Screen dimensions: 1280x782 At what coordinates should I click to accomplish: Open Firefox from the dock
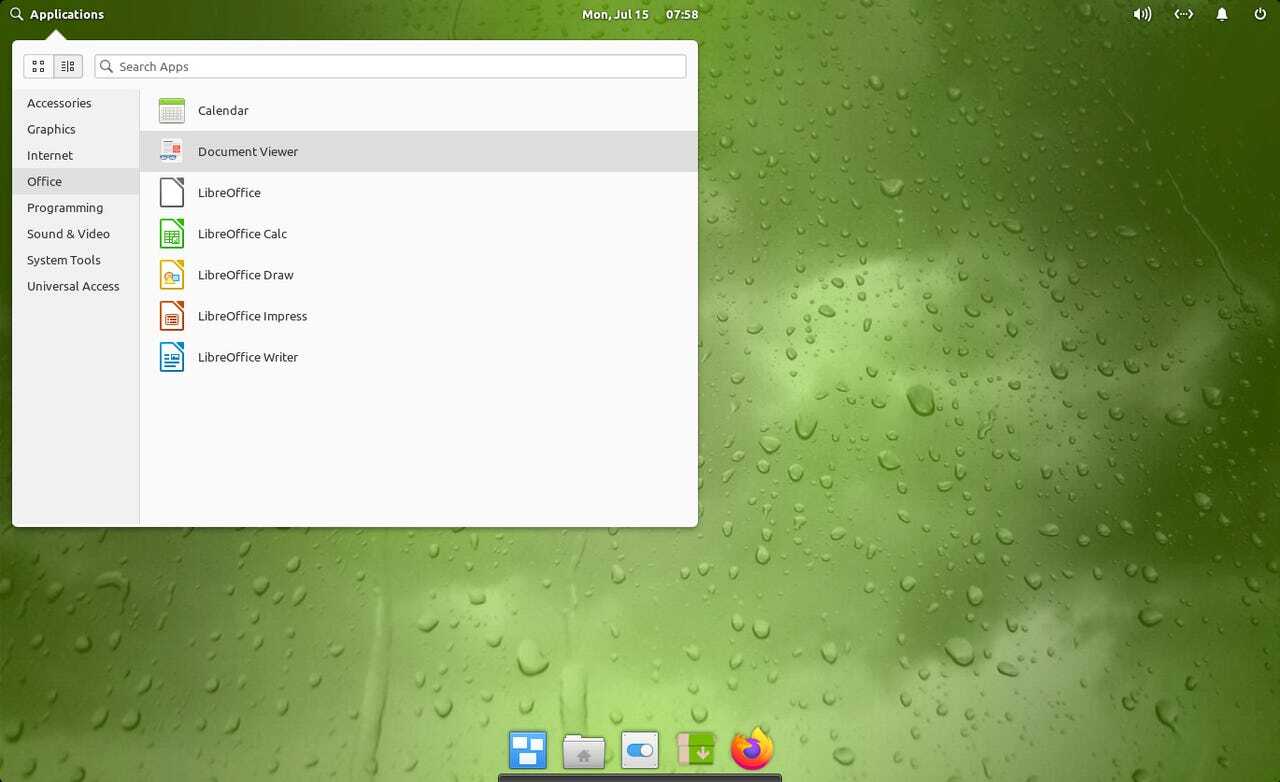(752, 749)
